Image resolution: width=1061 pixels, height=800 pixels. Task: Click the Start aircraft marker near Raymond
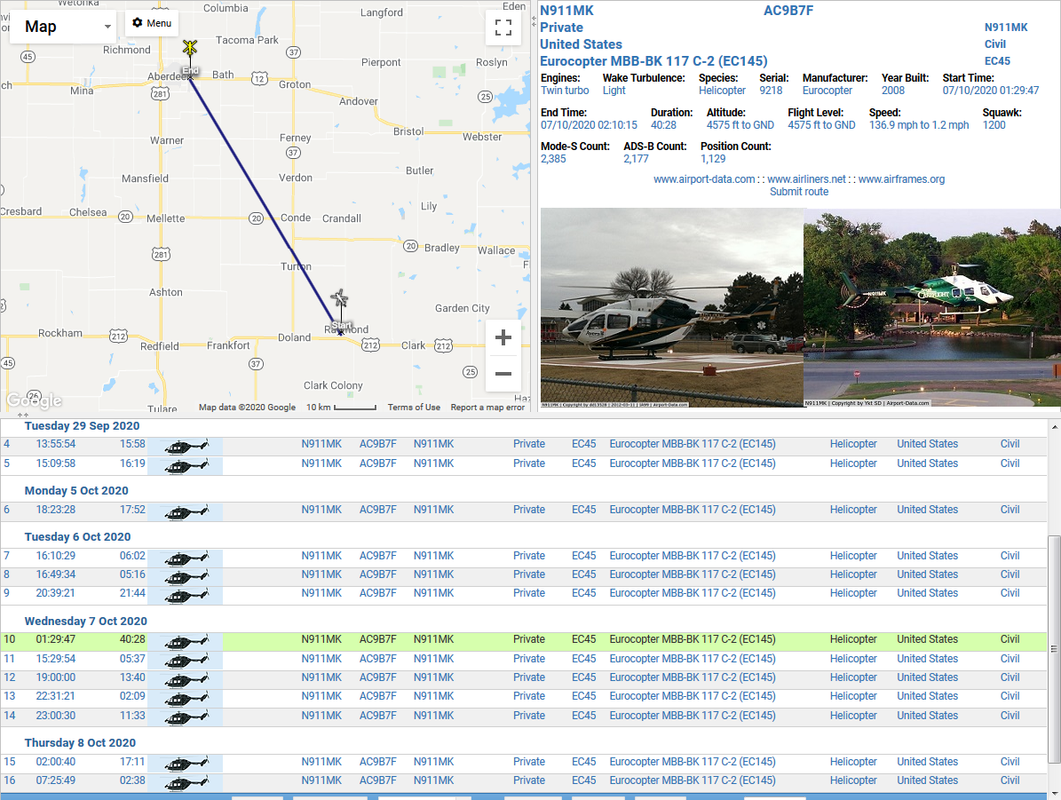point(340,298)
